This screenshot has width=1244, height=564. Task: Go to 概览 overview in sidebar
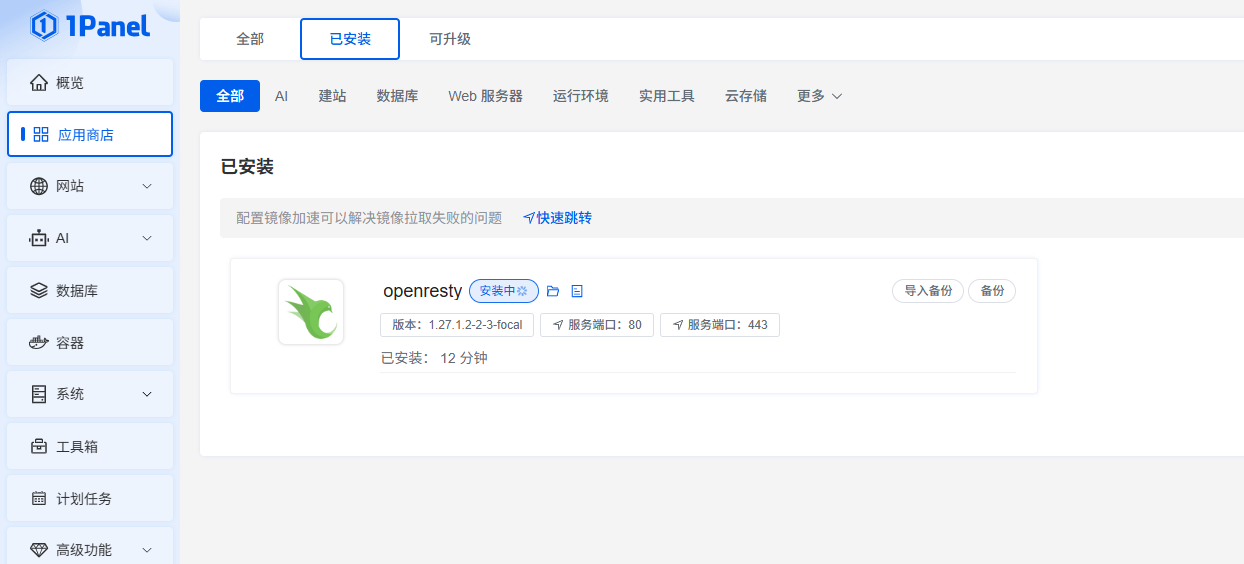[x=90, y=83]
